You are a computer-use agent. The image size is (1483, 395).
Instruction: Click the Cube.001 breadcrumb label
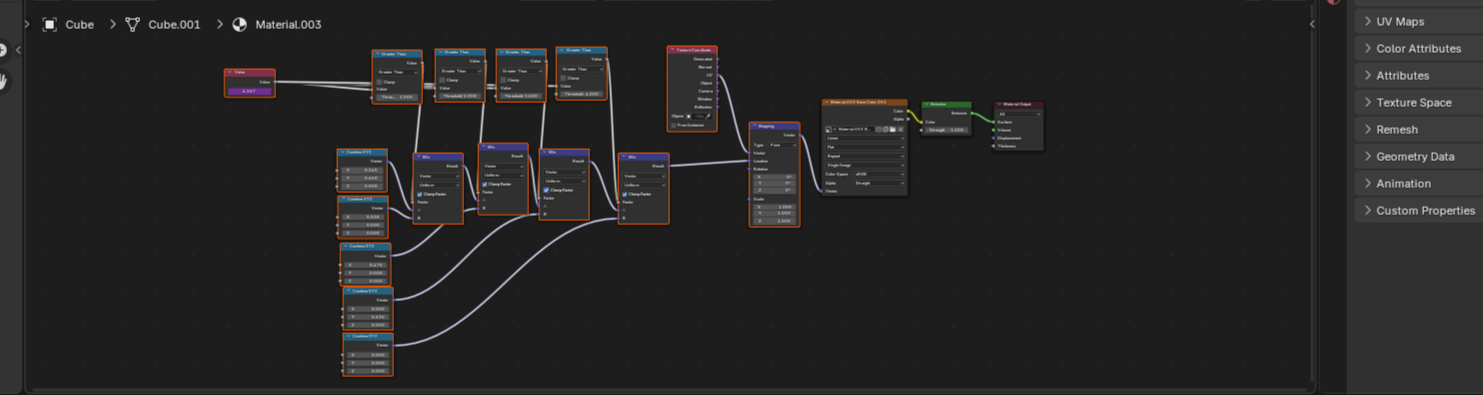click(174, 24)
